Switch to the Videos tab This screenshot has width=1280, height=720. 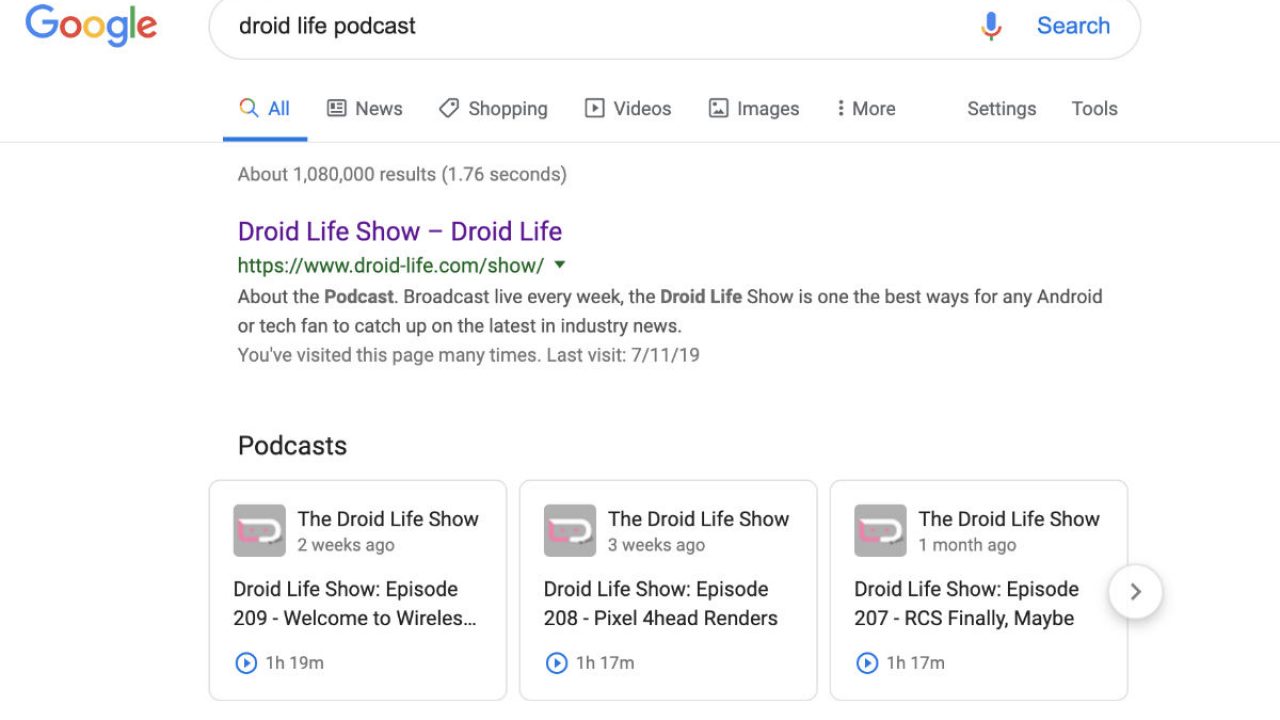(628, 109)
